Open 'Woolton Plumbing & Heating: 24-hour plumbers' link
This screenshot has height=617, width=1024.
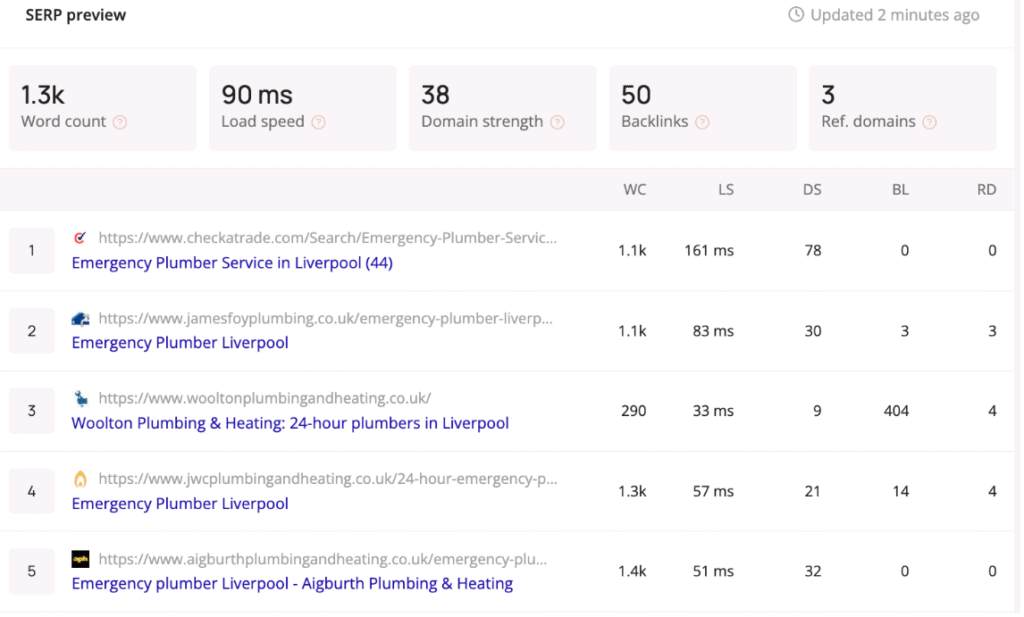(290, 423)
